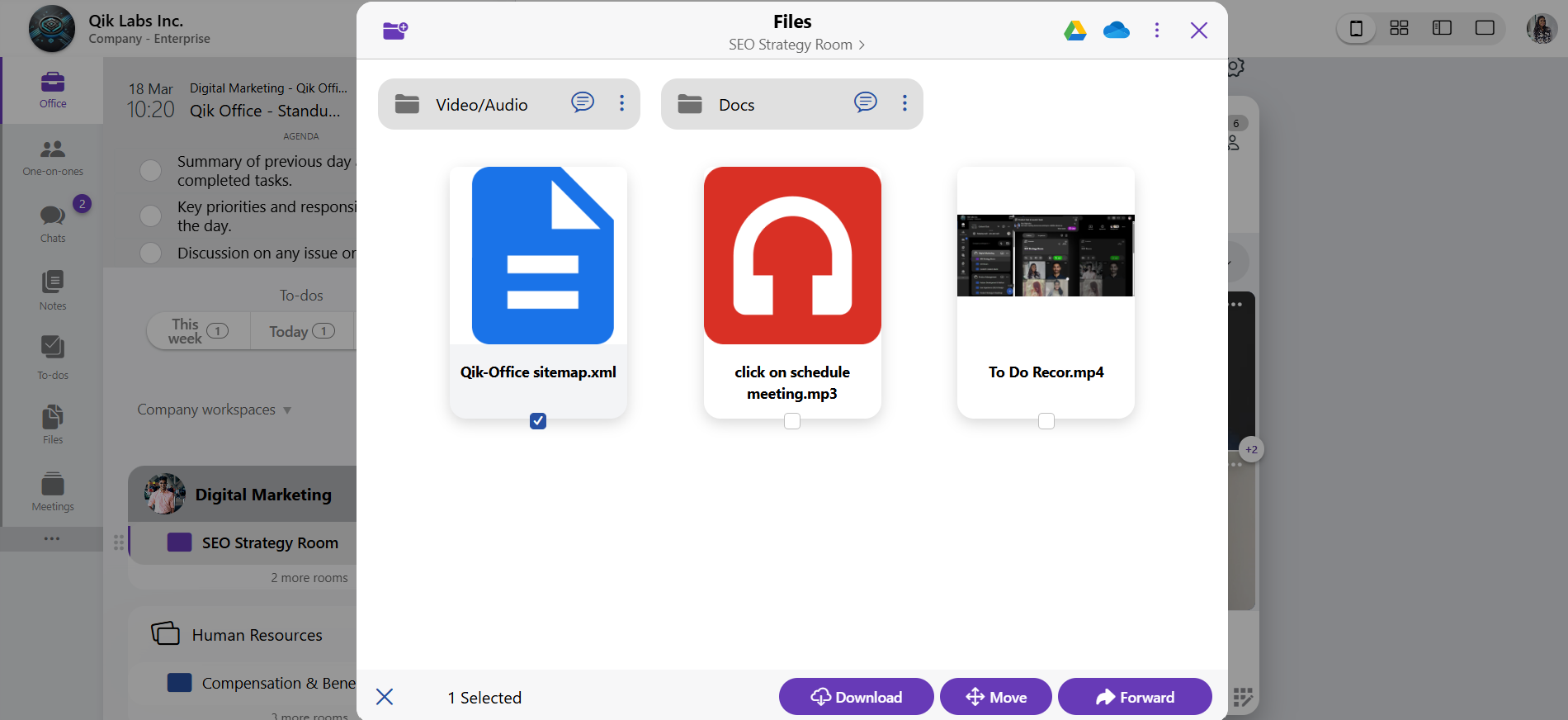Go to Office in the sidebar
Viewport: 1568px width, 720px height.
click(53, 90)
